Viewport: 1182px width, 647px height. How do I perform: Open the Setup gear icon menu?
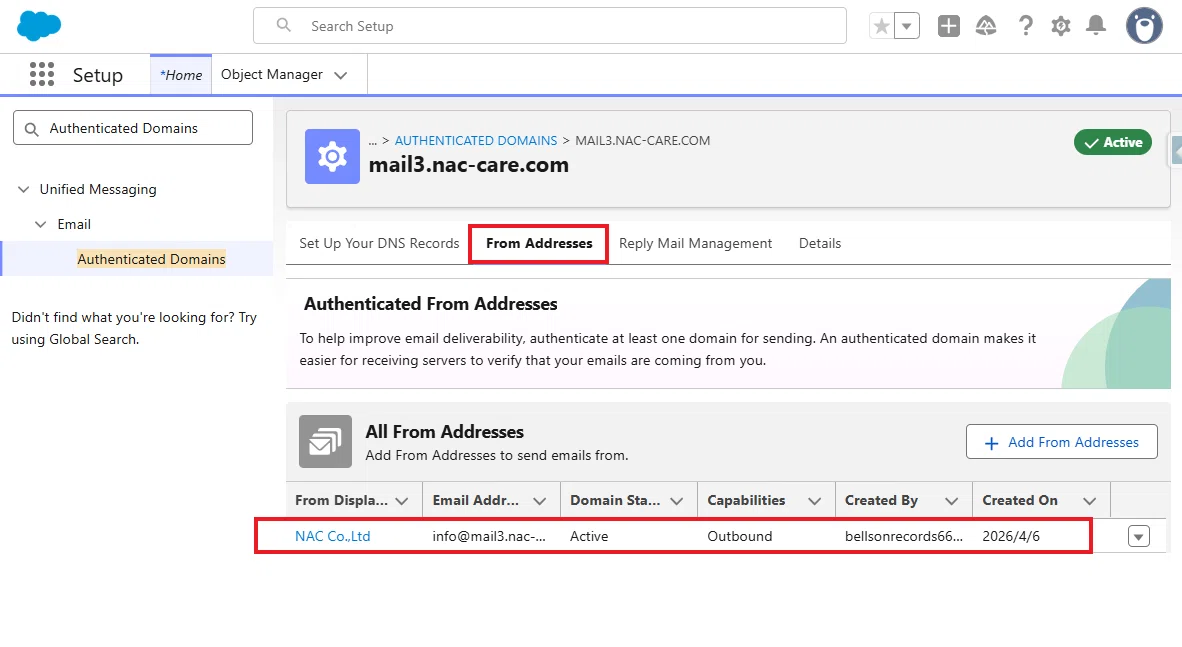1061,26
